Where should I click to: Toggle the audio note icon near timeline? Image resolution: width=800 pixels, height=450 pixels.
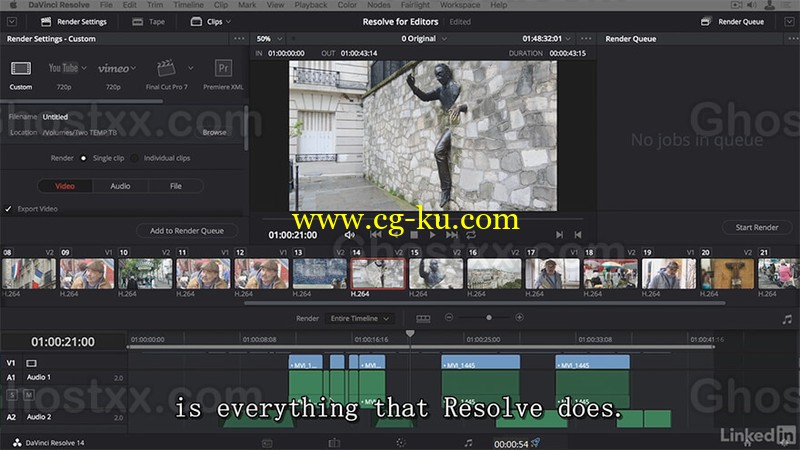787,319
